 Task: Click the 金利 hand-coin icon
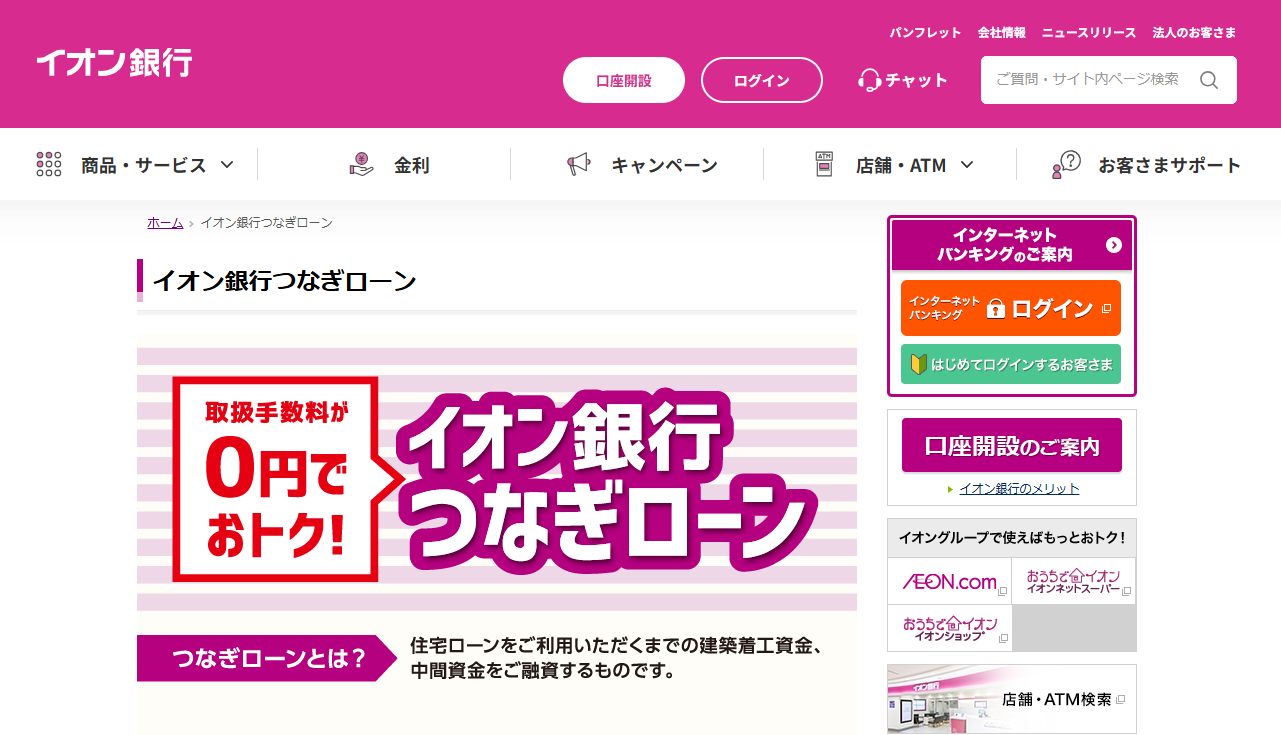pos(361,164)
